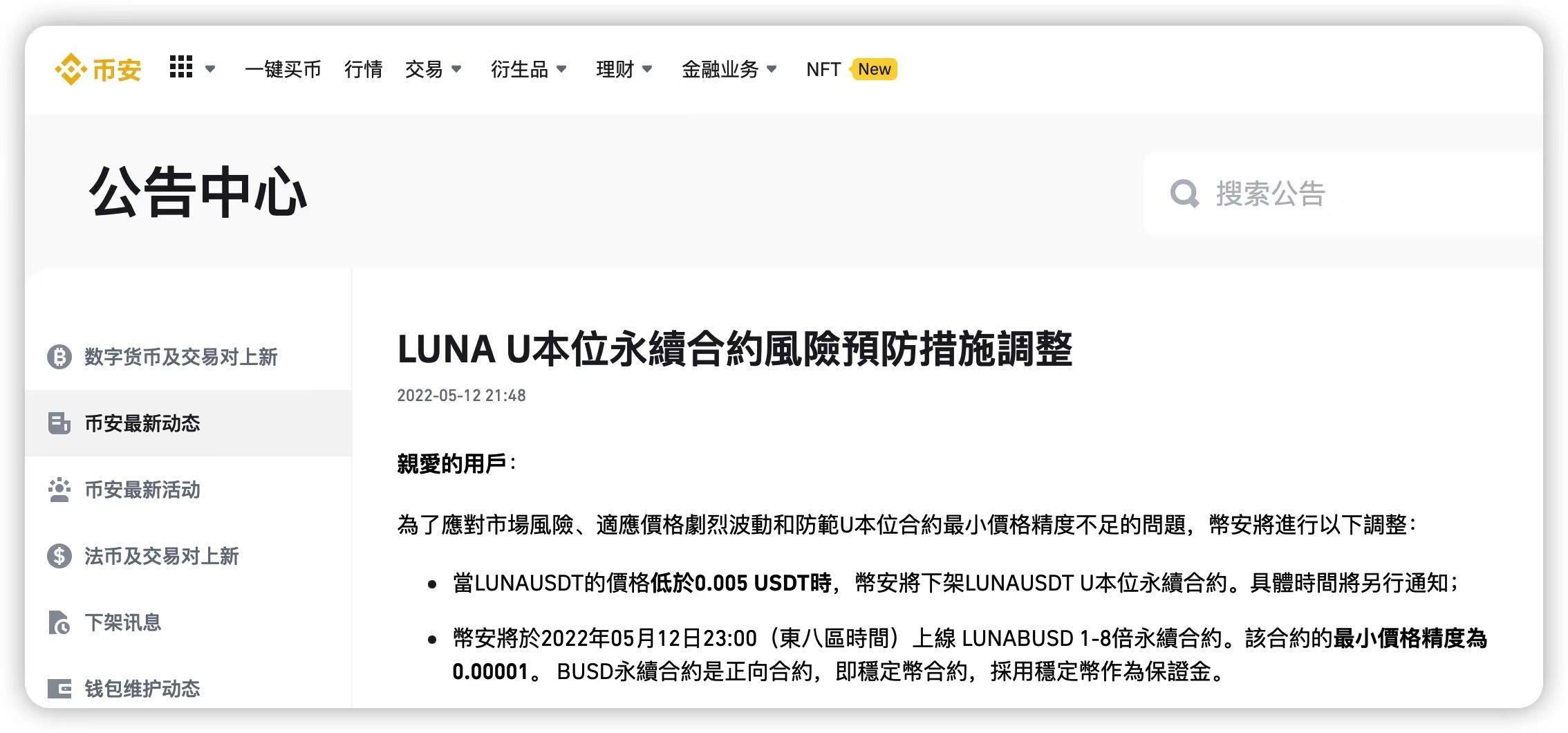The image size is (1568, 733).
Task: Open the apps grid icon menu
Action: coord(181,67)
